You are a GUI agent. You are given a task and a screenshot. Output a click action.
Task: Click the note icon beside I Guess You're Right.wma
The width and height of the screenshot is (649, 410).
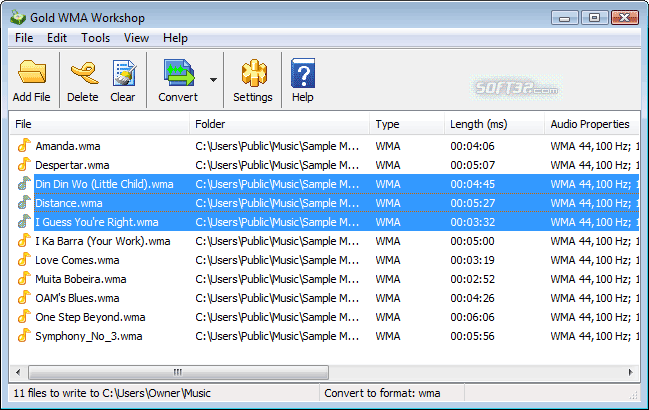click(24, 222)
